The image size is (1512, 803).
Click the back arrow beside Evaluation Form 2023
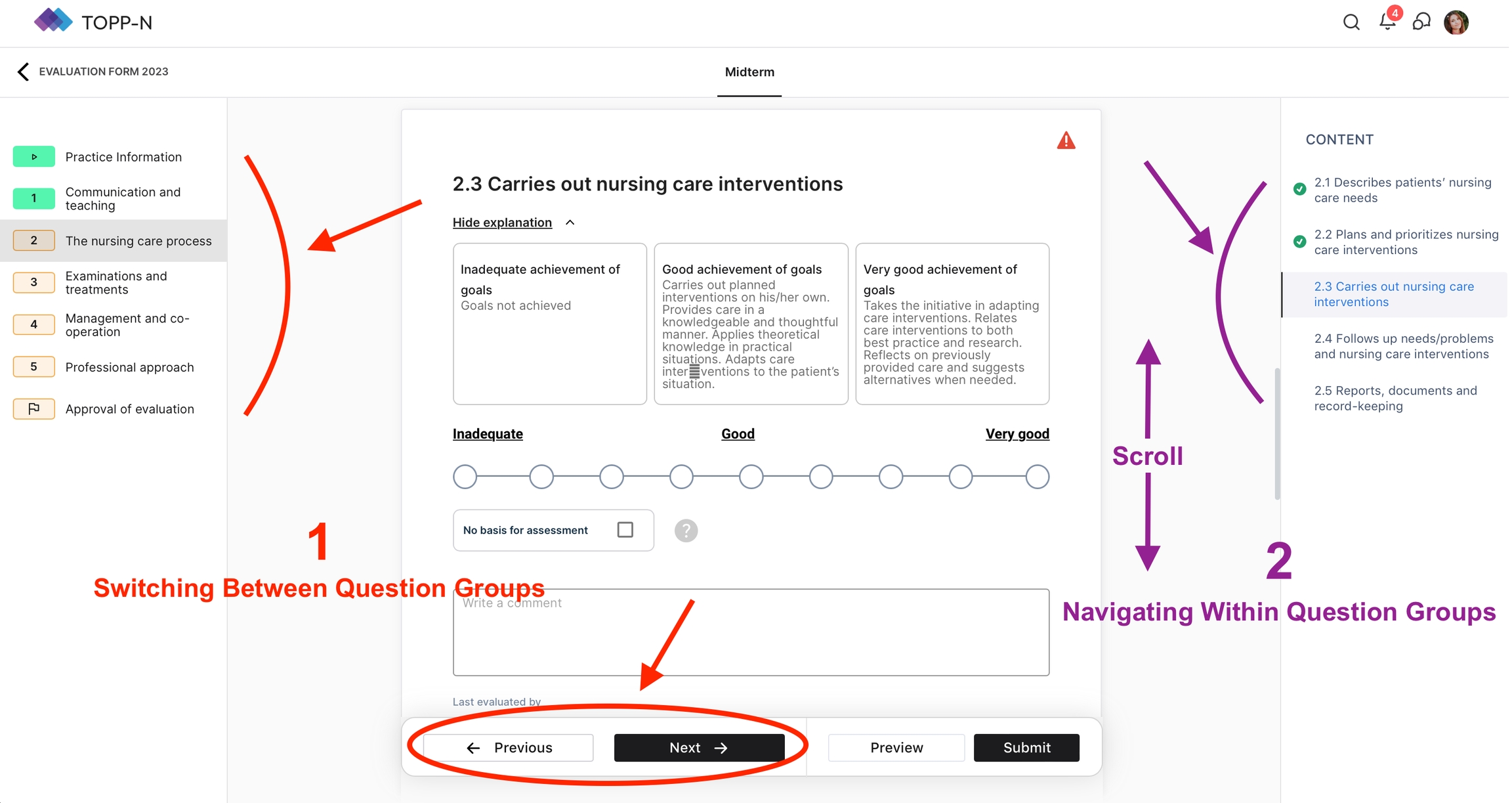23,72
